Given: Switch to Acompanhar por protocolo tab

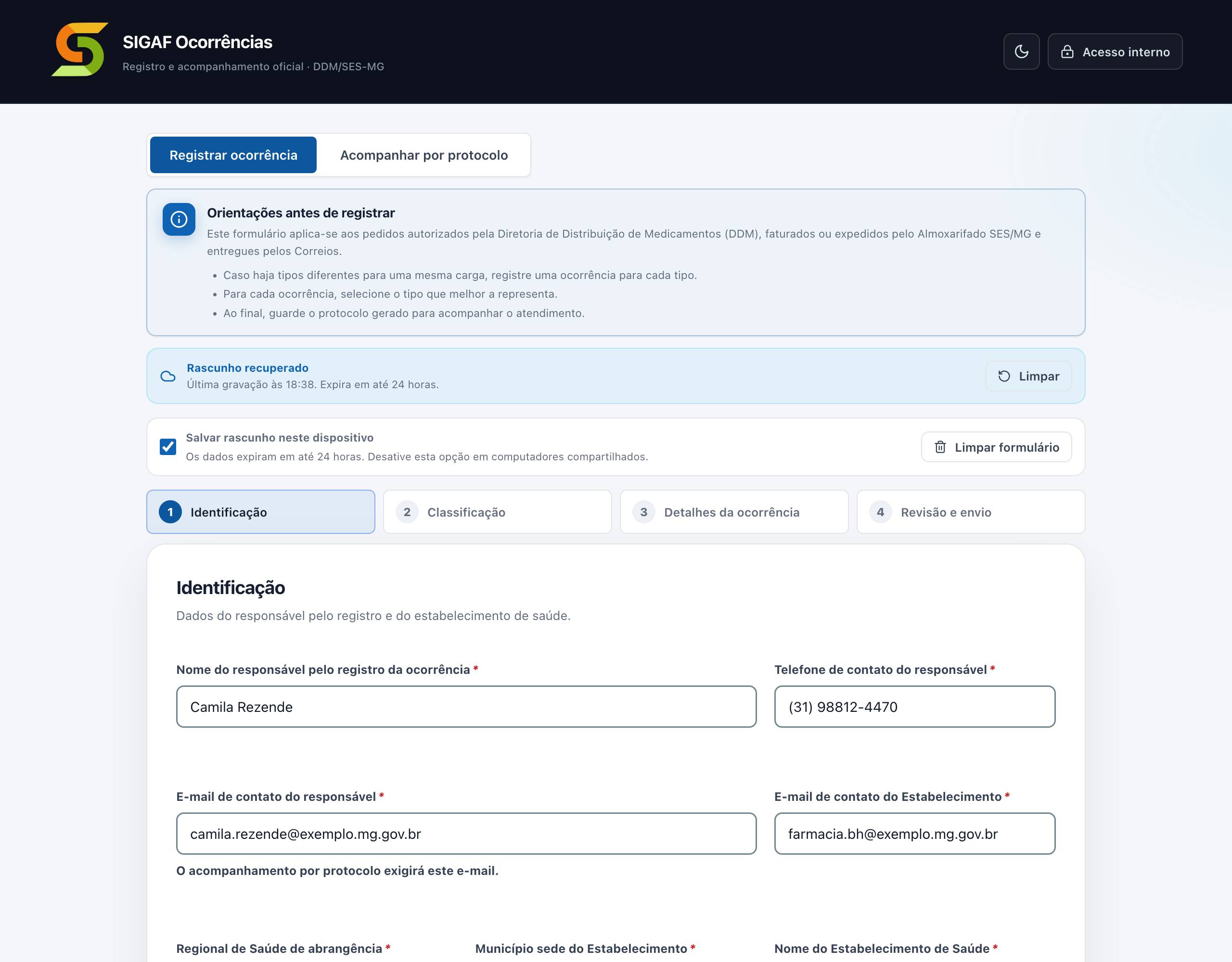Looking at the screenshot, I should (x=423, y=155).
